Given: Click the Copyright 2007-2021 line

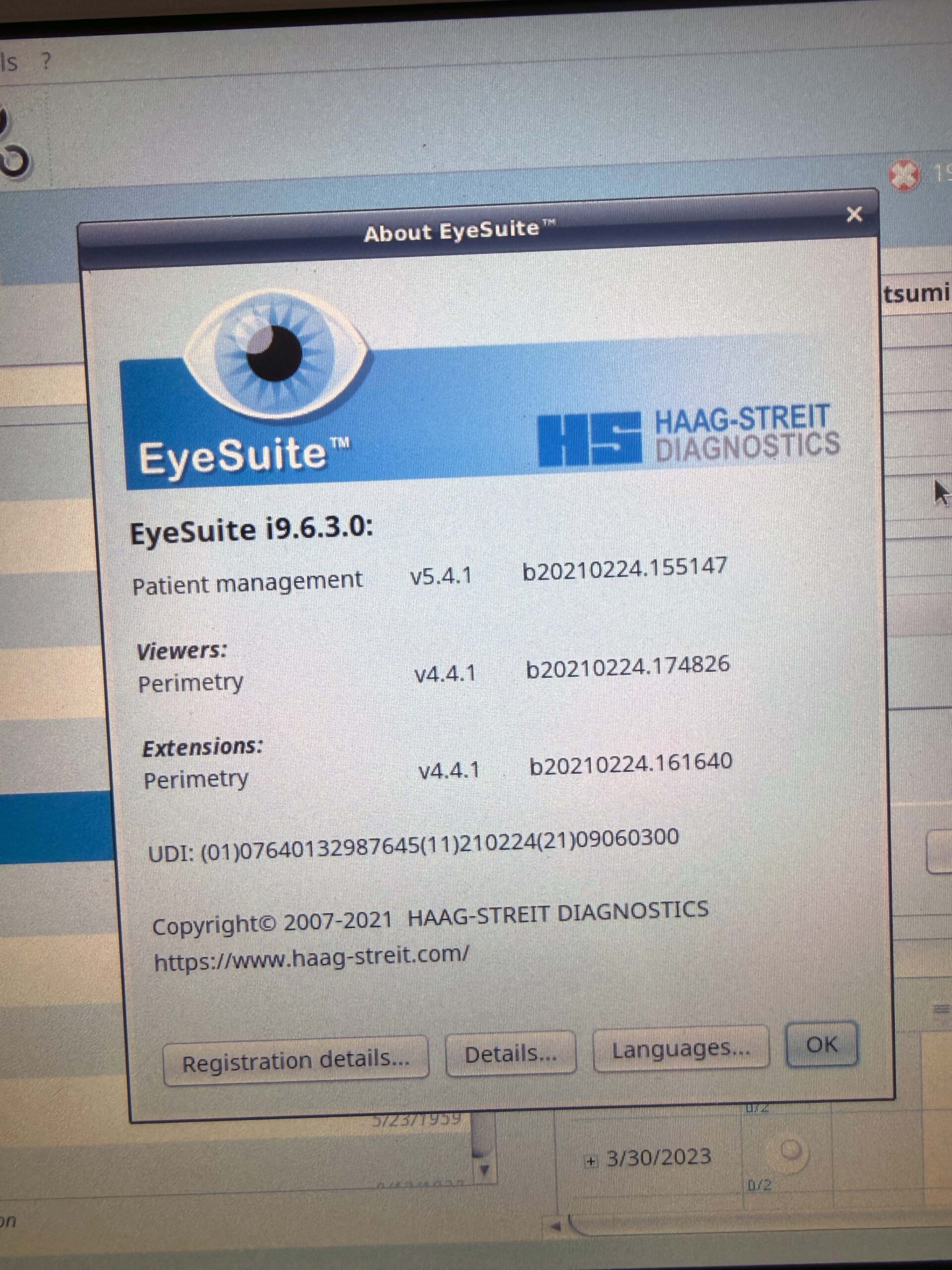Looking at the screenshot, I should 430,919.
